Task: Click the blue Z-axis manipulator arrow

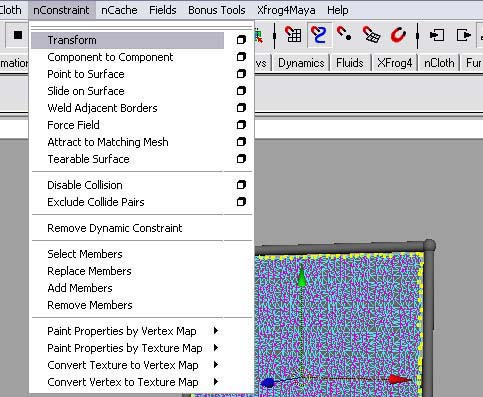Action: pyautogui.click(x=267, y=382)
